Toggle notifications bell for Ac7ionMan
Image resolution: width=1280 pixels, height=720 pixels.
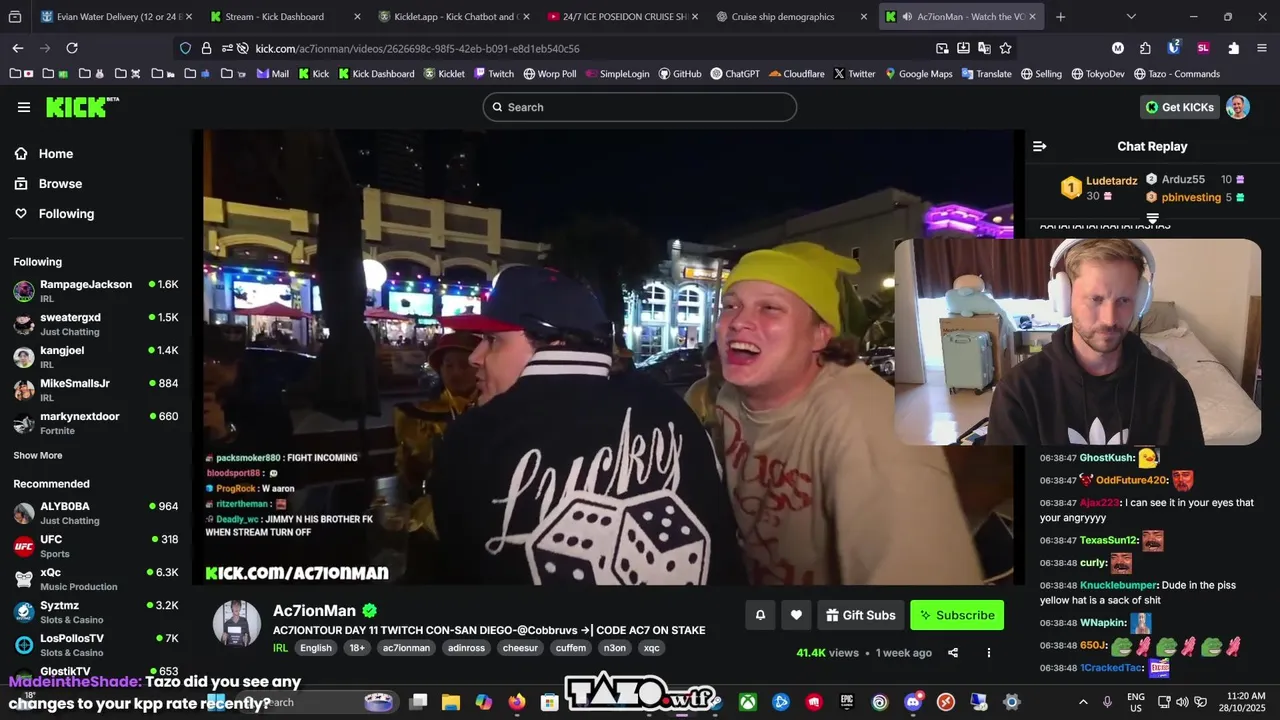pos(760,615)
